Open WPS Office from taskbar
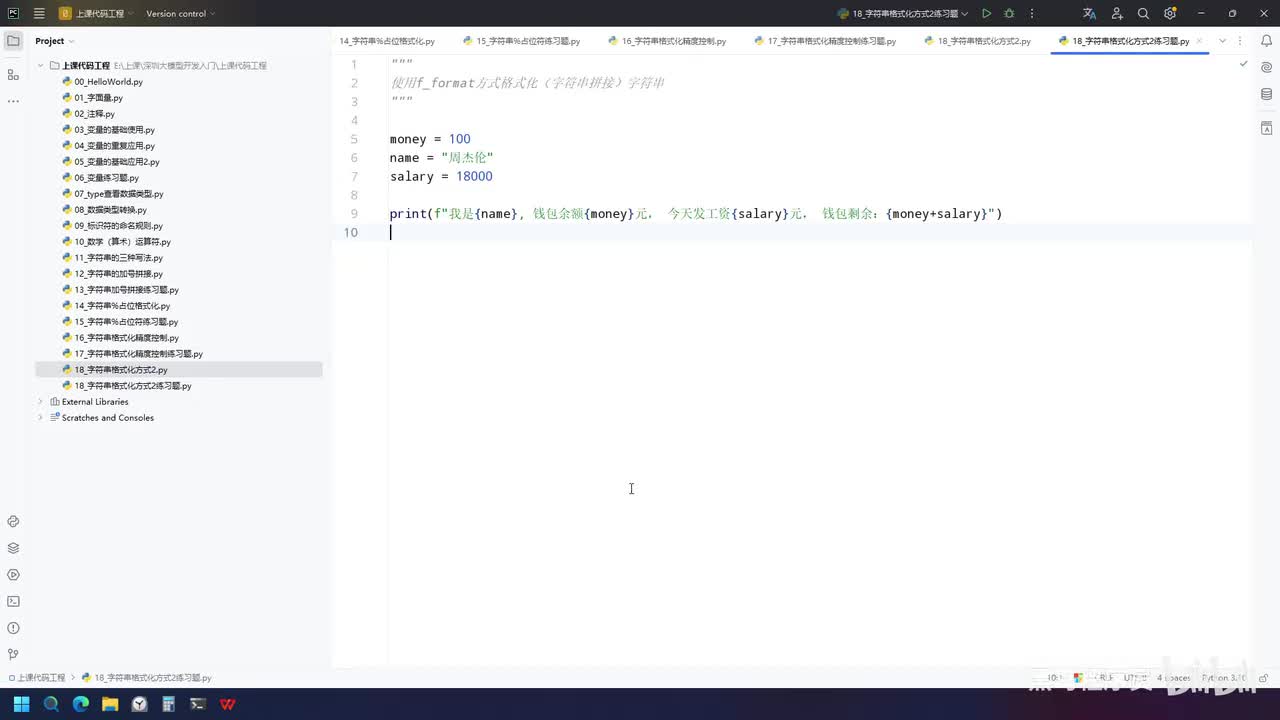1280x720 pixels. (x=228, y=704)
